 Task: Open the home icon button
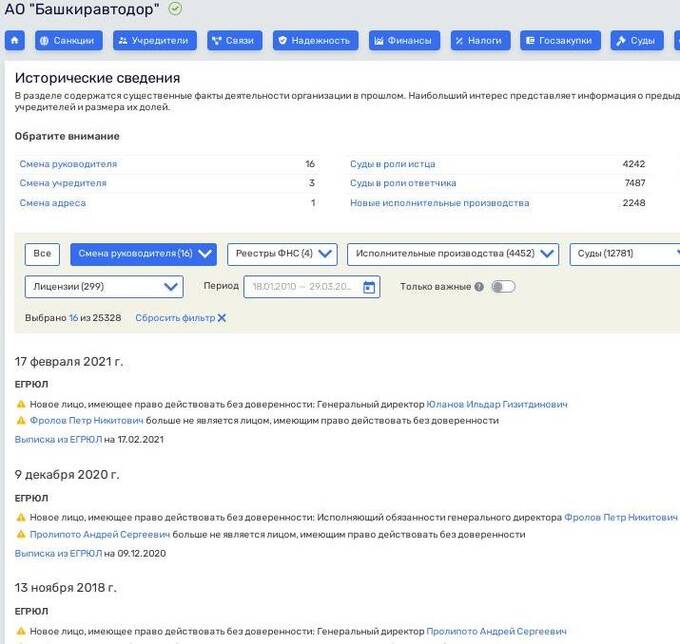(15, 40)
